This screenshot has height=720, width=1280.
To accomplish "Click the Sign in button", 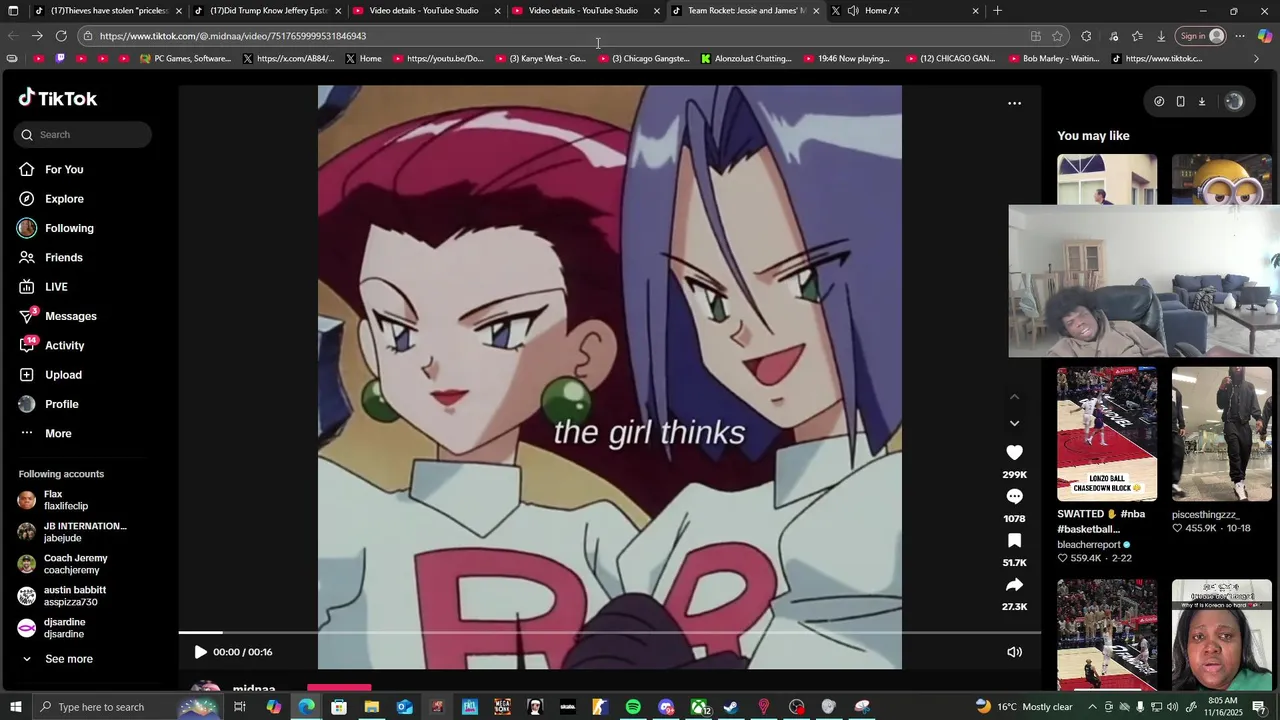I will [x=1202, y=36].
